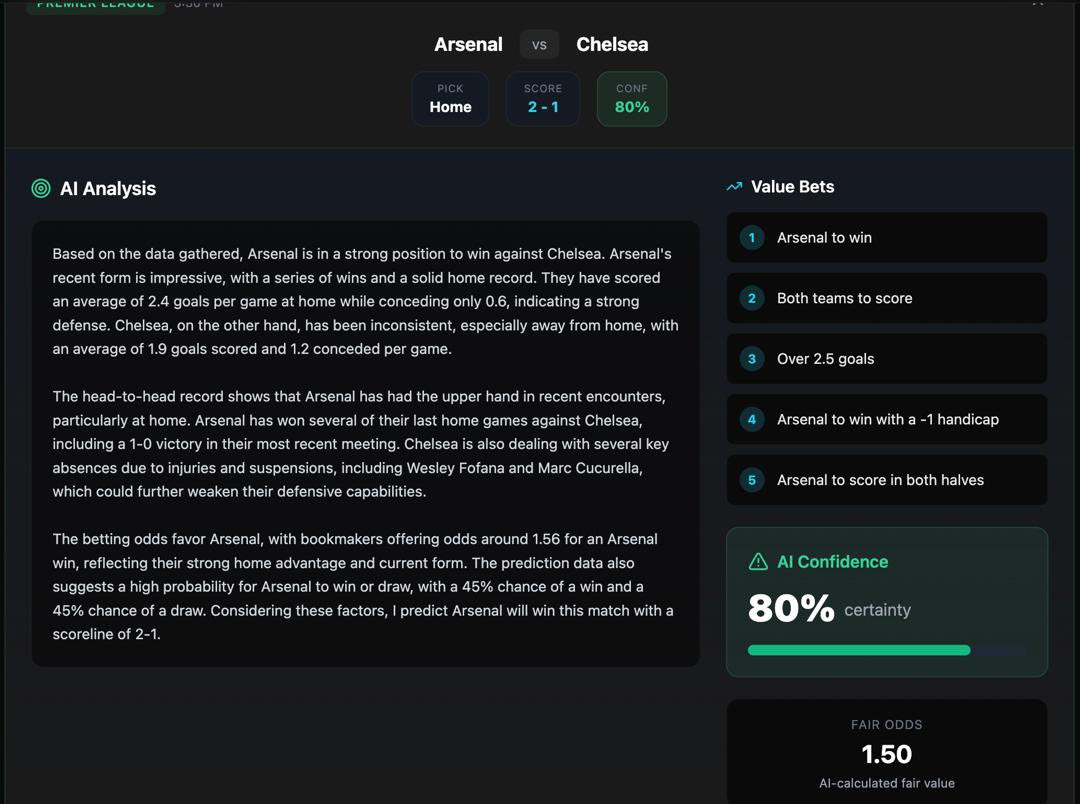Viewport: 1080px width, 804px height.
Task: Click the AI Confidence title
Action: point(833,562)
